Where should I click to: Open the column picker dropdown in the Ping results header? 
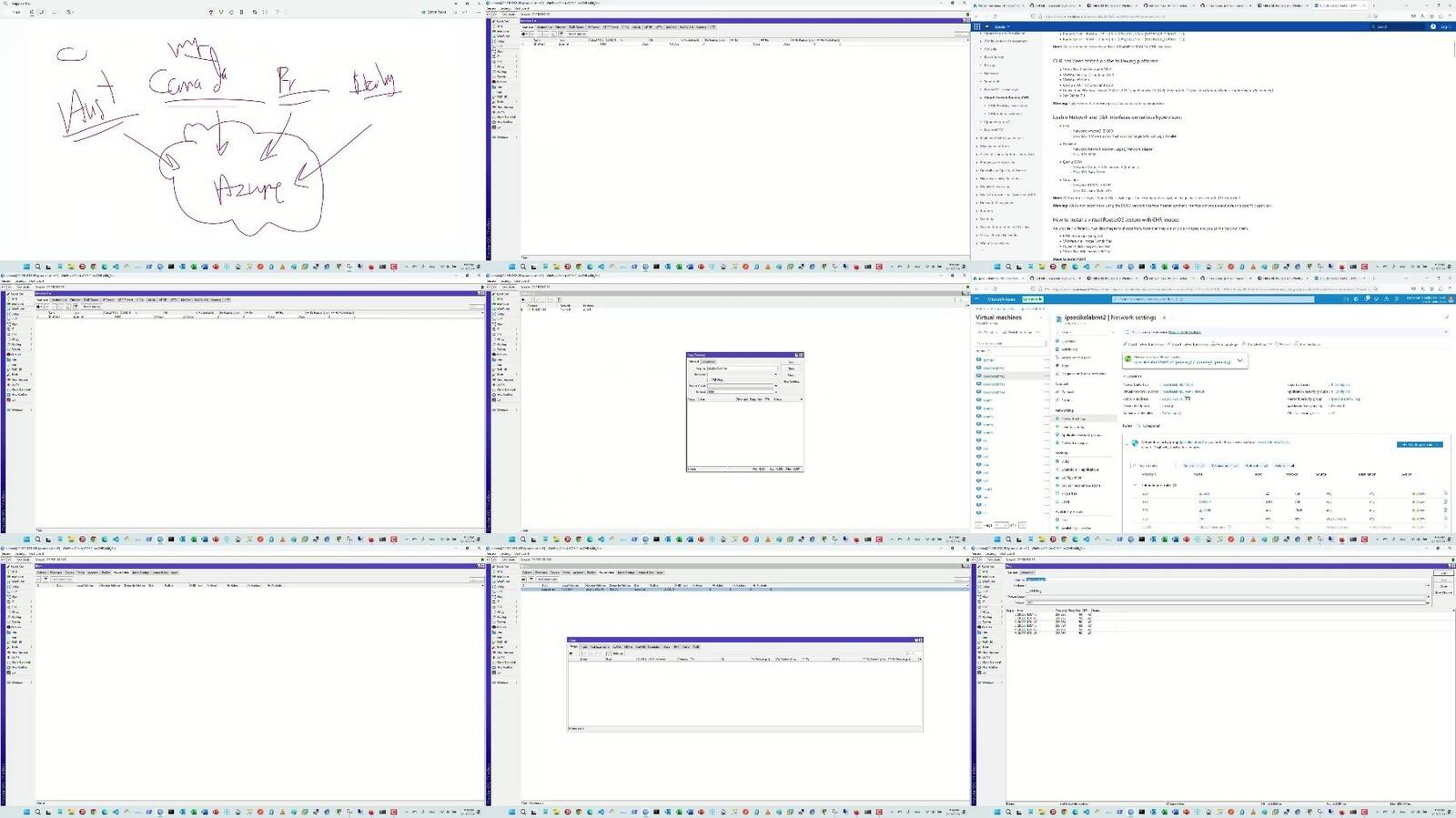click(801, 399)
